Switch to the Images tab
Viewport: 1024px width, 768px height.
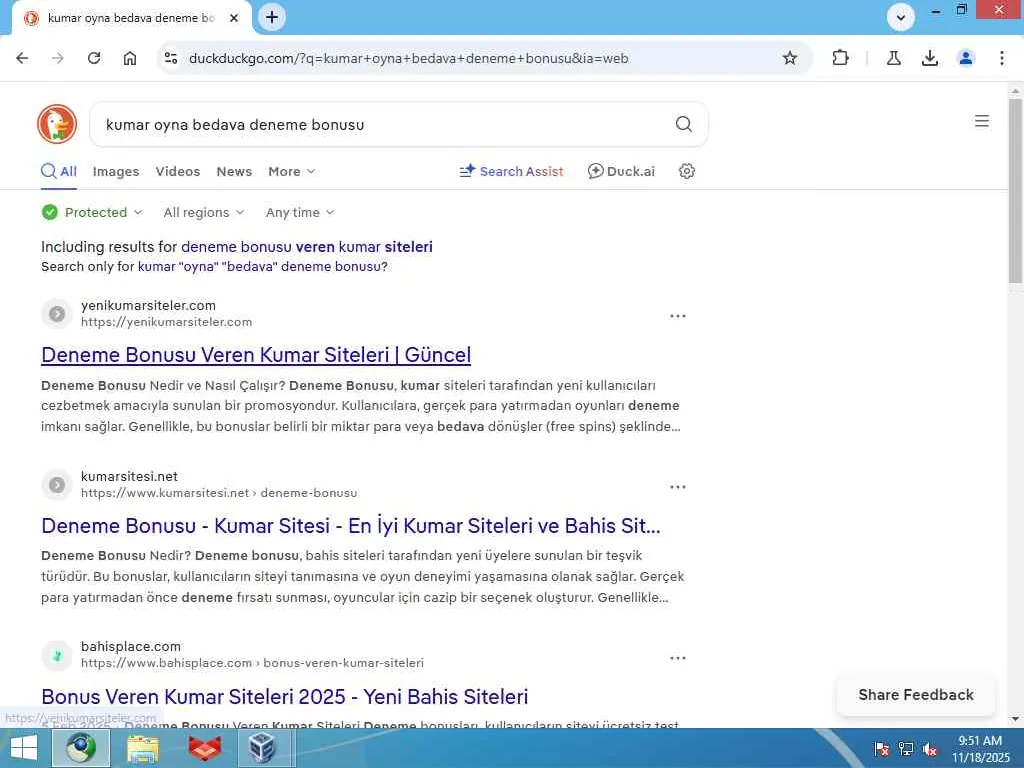click(x=116, y=172)
